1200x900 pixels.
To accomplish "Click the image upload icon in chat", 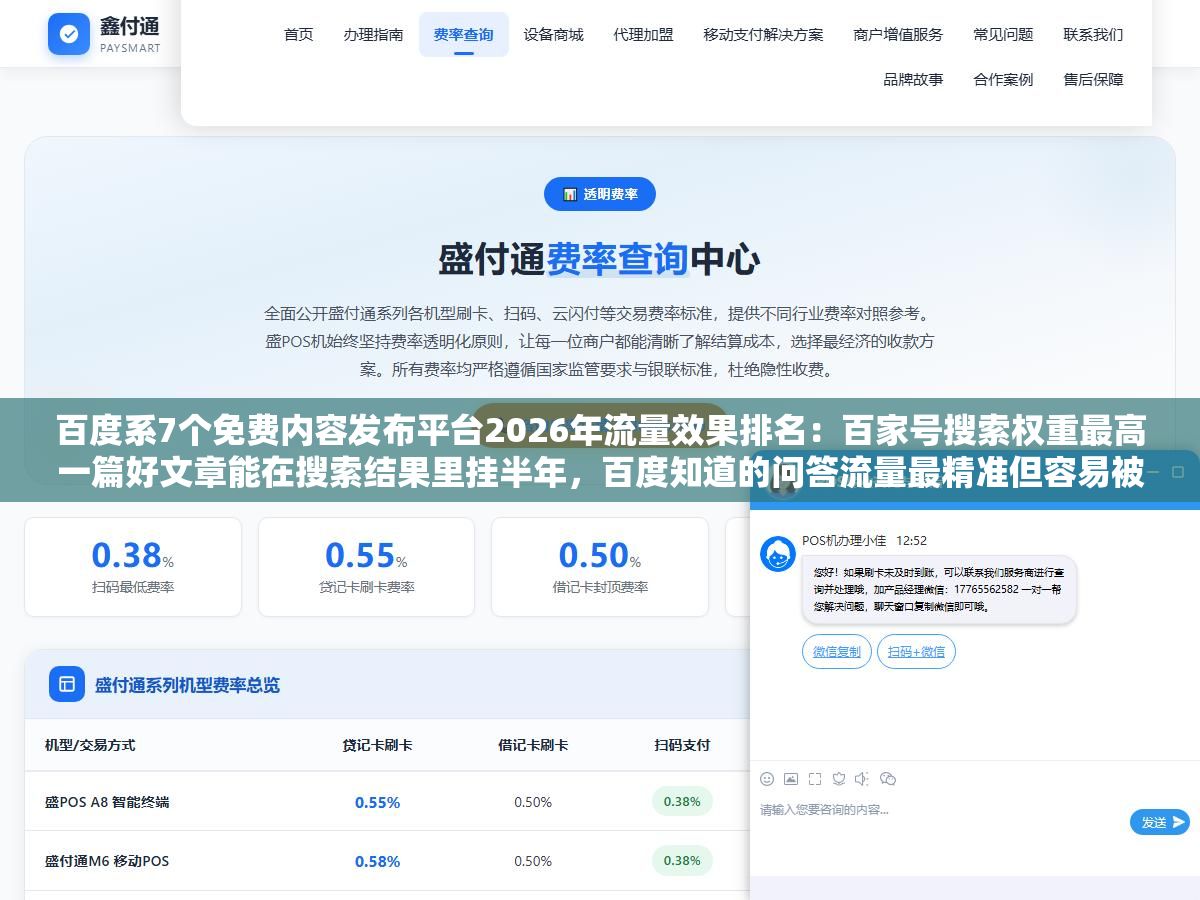I will point(791,778).
